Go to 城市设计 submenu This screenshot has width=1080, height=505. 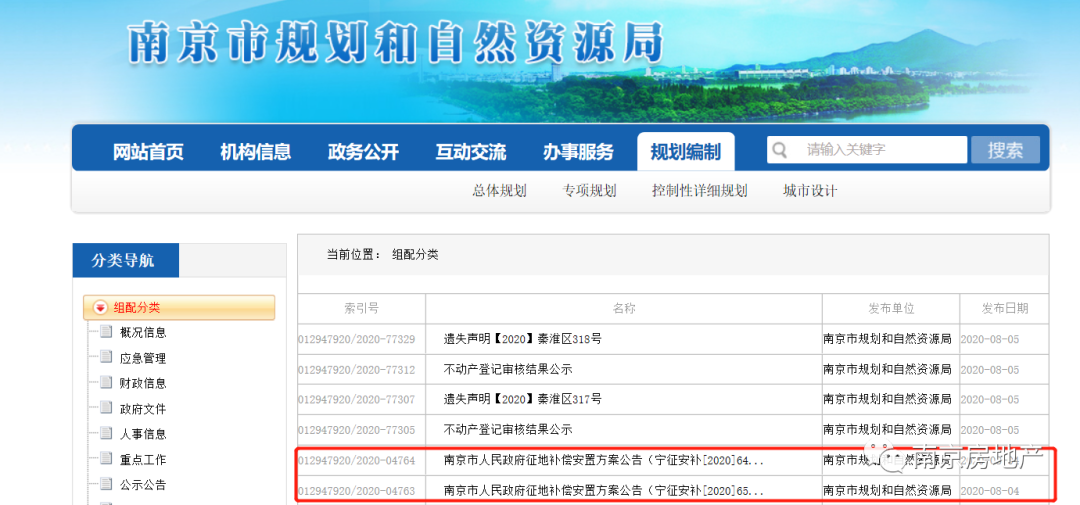coord(810,191)
